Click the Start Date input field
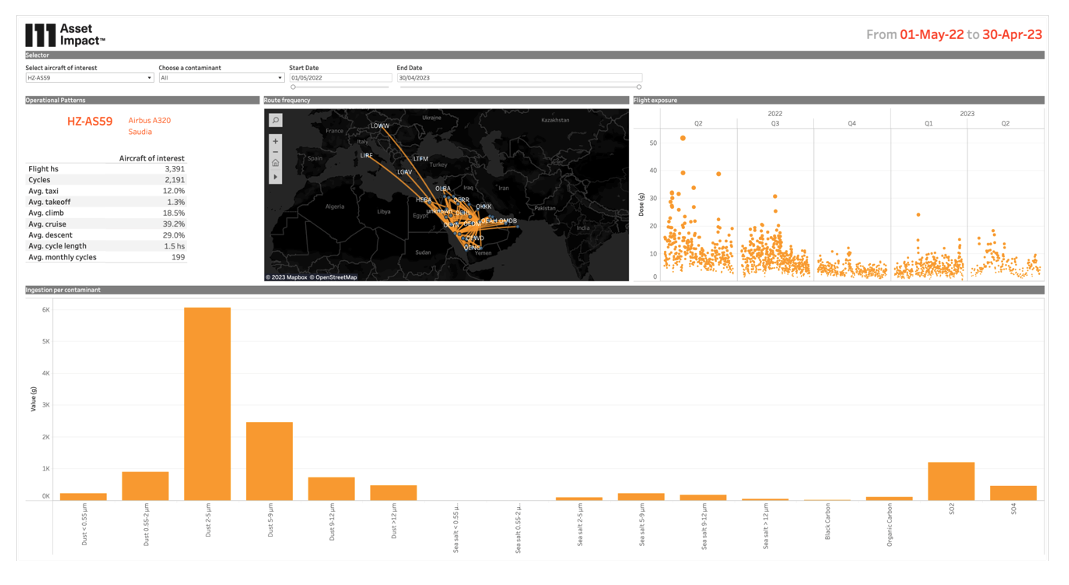This screenshot has height=585, width=1069. tap(340, 78)
